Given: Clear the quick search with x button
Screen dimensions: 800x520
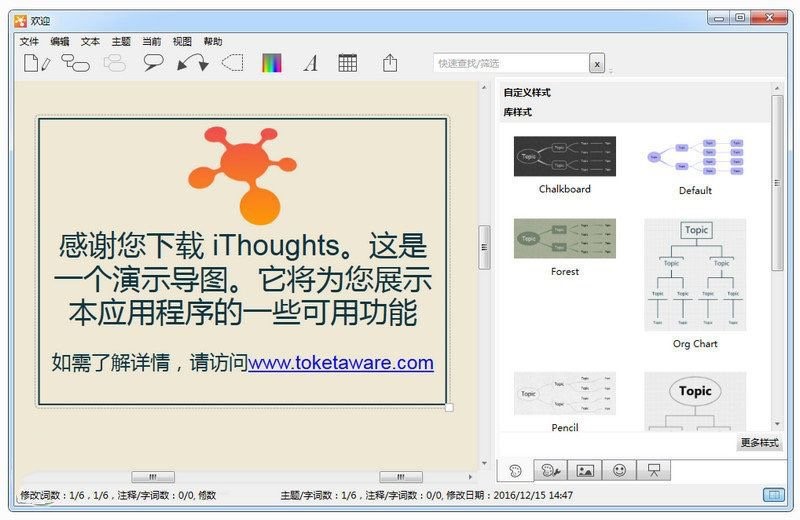Looking at the screenshot, I should click(x=597, y=64).
